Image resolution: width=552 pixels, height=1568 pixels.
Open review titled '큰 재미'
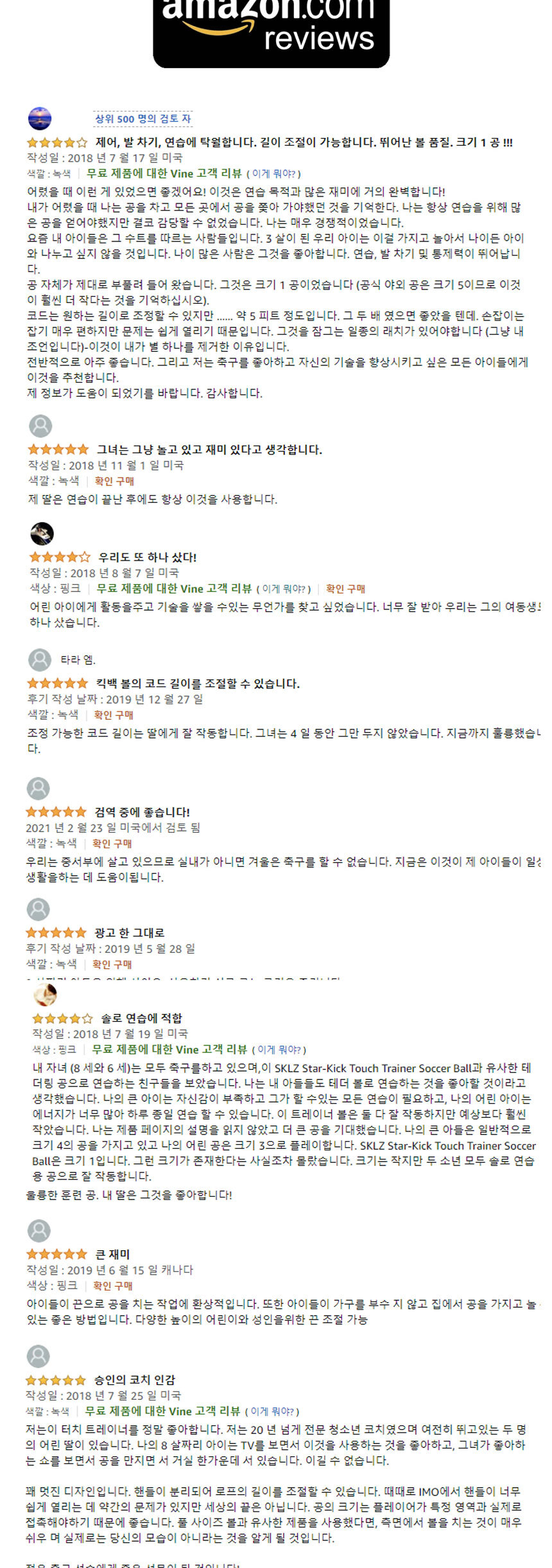[112, 1254]
